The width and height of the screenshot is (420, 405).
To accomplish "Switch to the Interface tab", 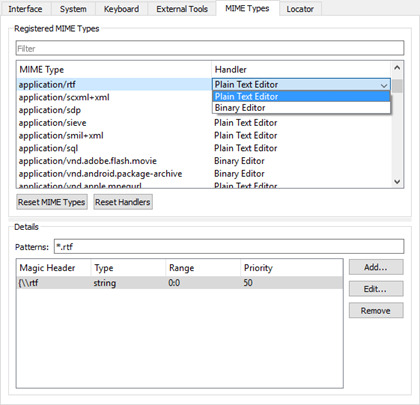I will click(x=25, y=9).
